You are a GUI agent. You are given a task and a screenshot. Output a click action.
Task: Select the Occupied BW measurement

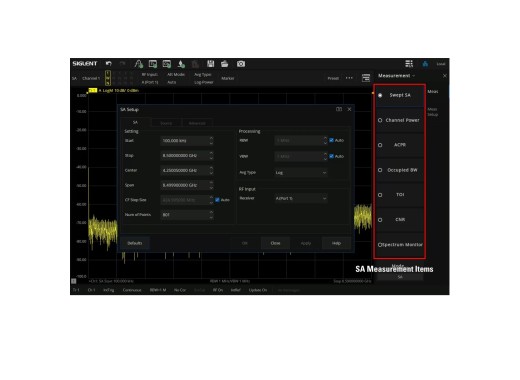tap(400, 170)
